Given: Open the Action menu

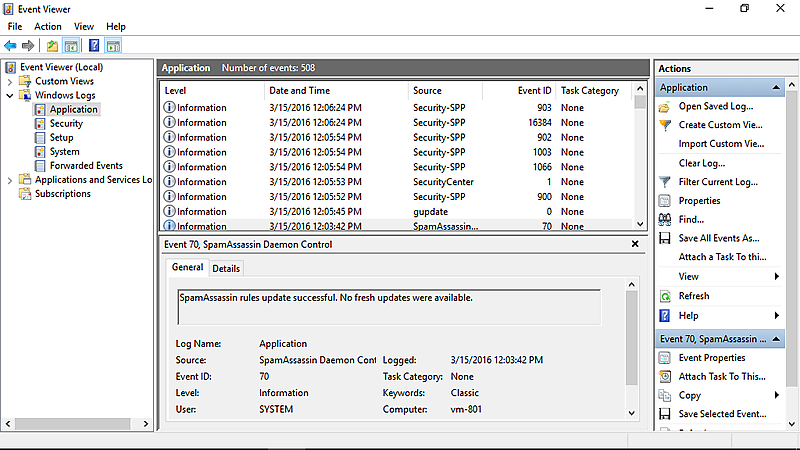Looking at the screenshot, I should pos(47,26).
